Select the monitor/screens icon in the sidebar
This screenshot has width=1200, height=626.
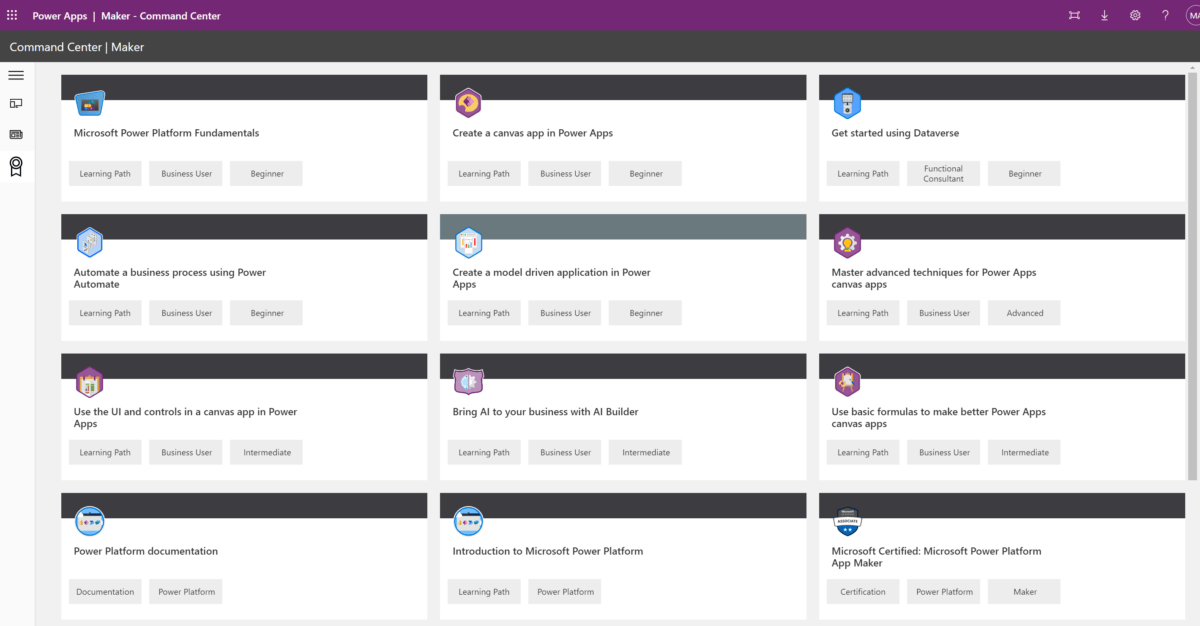(15, 103)
